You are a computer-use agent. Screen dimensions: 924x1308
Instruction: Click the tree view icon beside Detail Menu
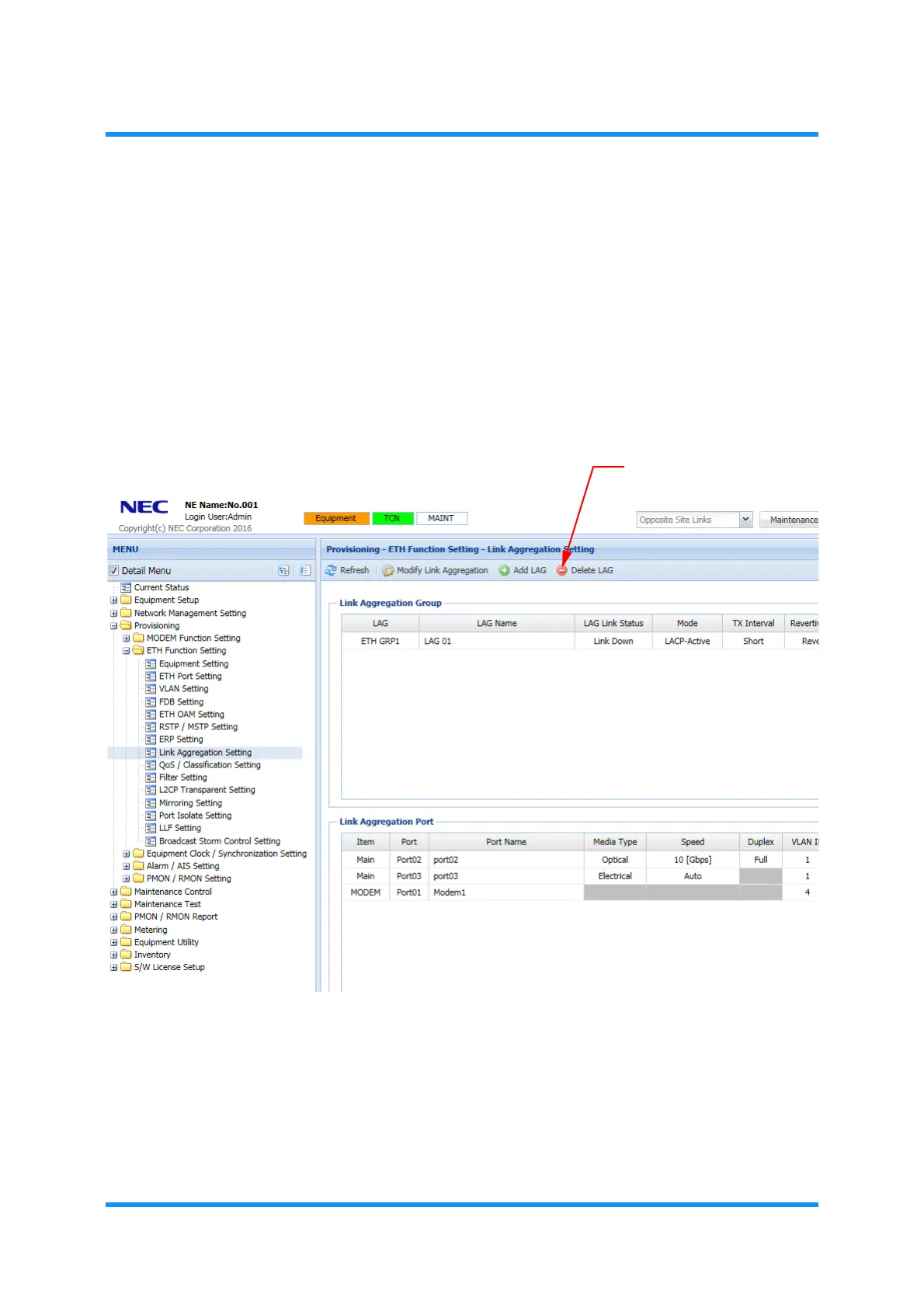[283, 570]
